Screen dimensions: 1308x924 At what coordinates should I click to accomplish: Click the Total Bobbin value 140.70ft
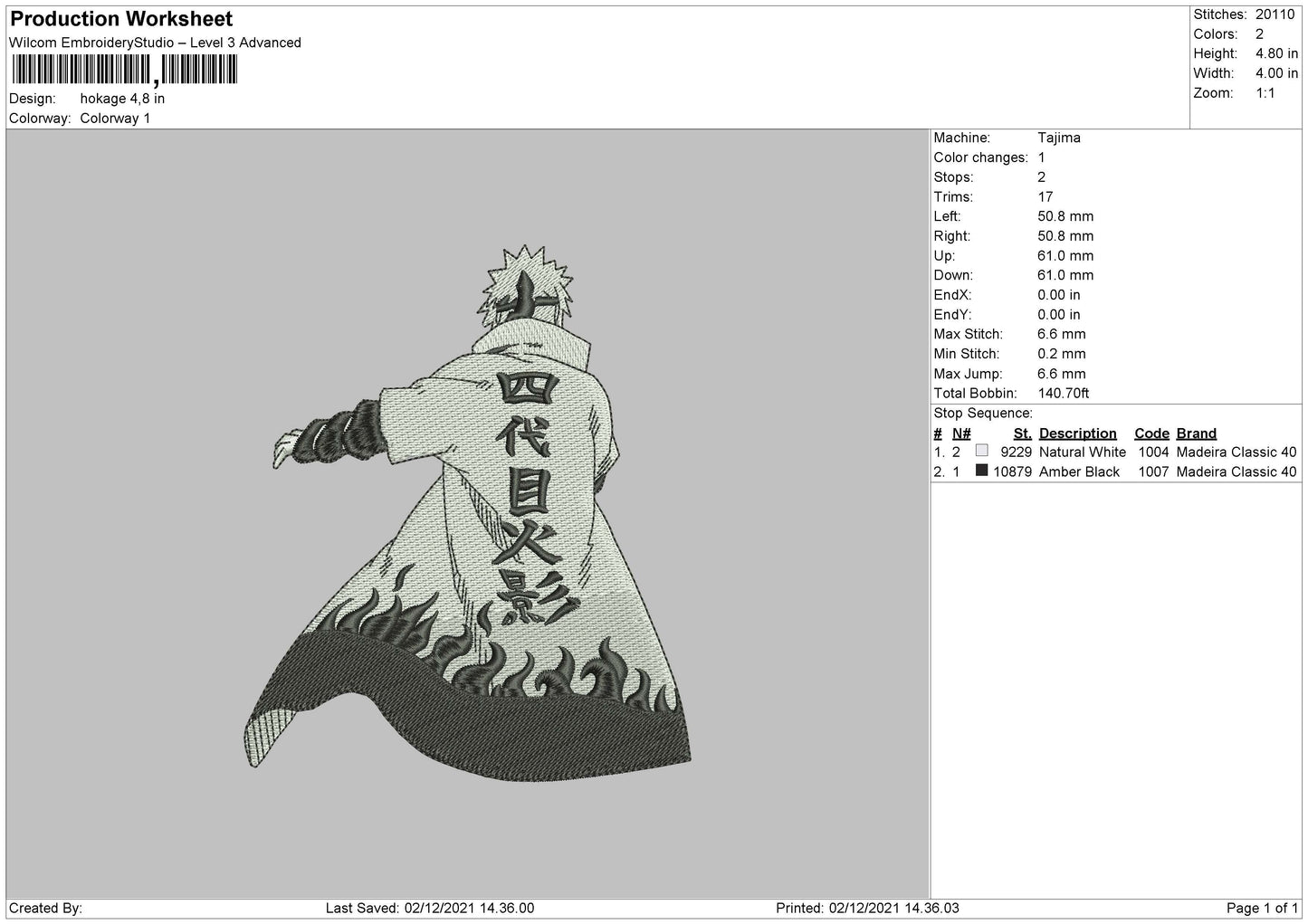(1064, 393)
